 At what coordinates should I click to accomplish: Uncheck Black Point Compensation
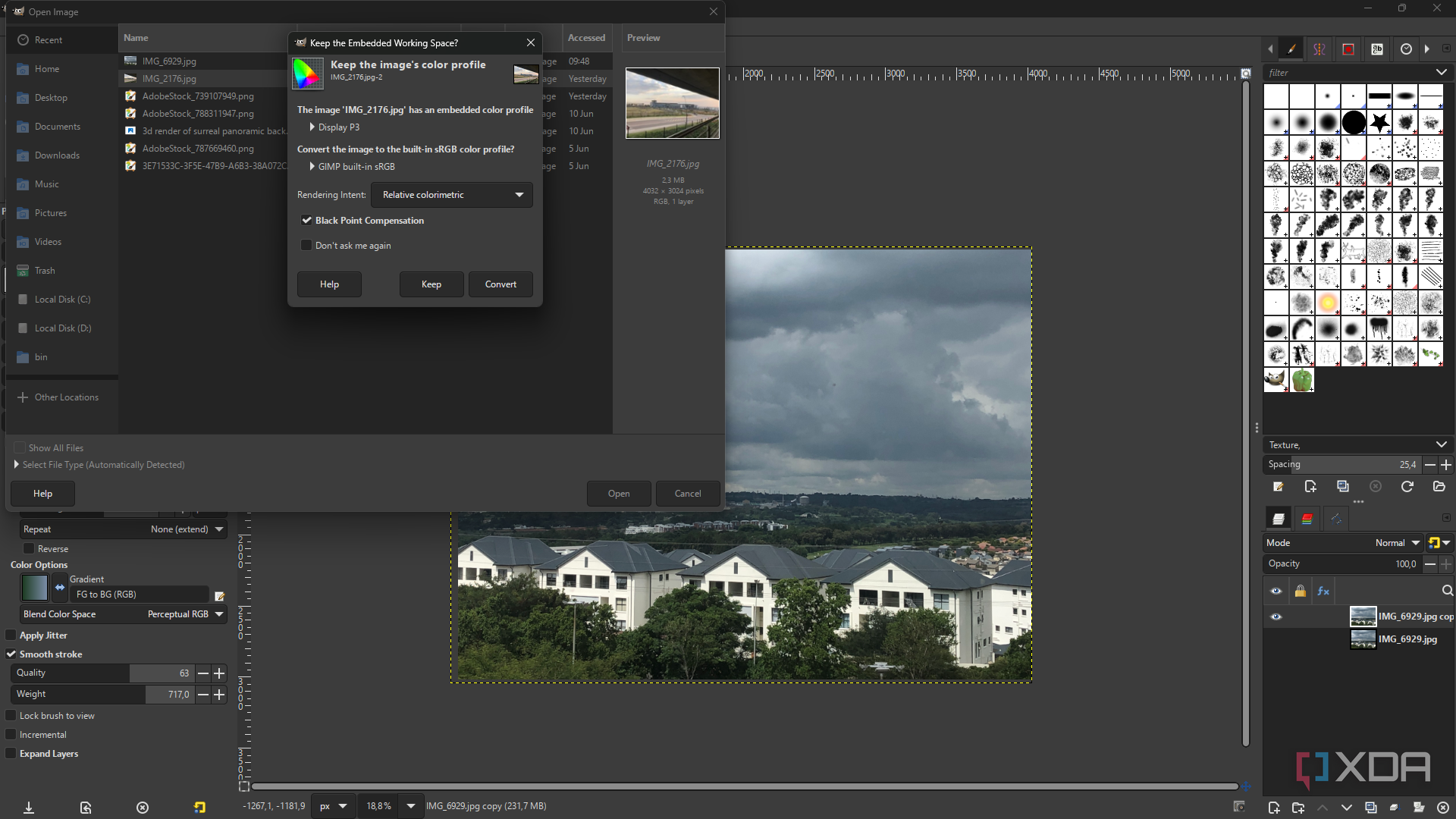pos(306,221)
